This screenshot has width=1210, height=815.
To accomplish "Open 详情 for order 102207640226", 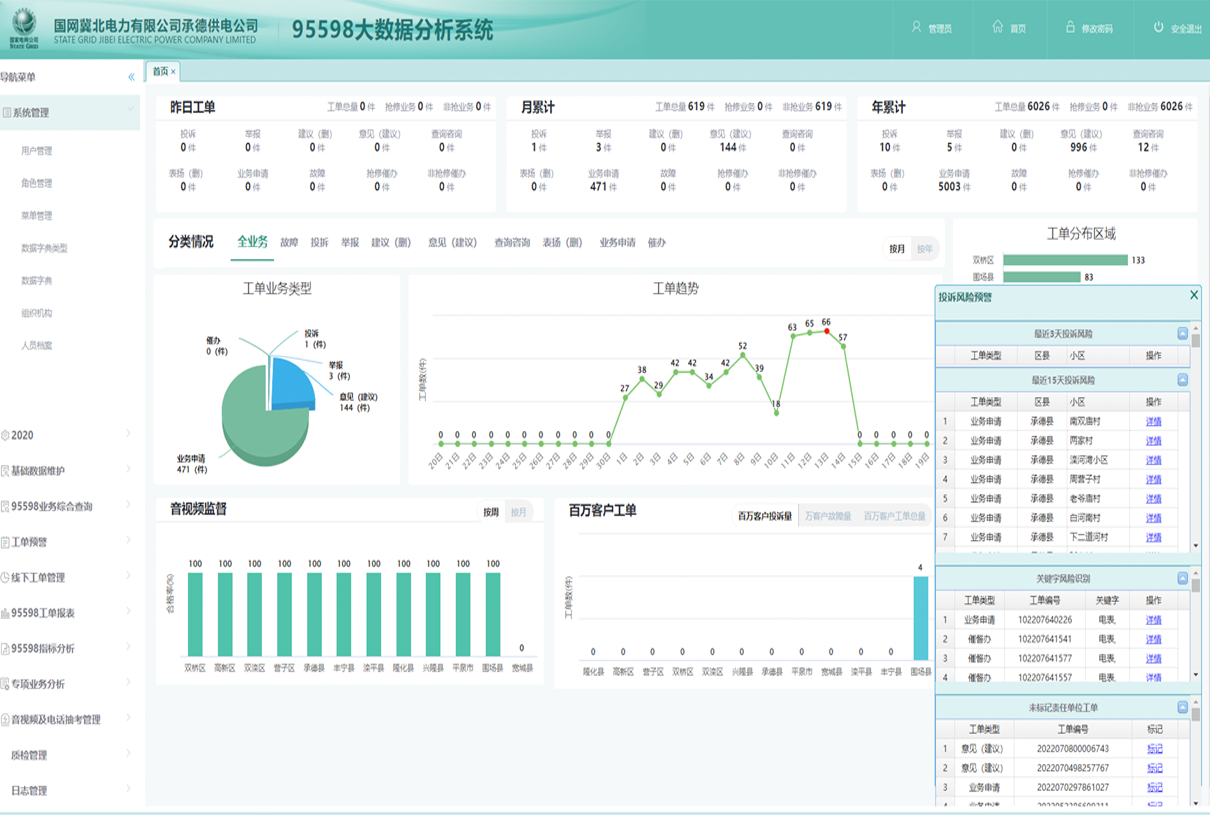I will point(1153,620).
